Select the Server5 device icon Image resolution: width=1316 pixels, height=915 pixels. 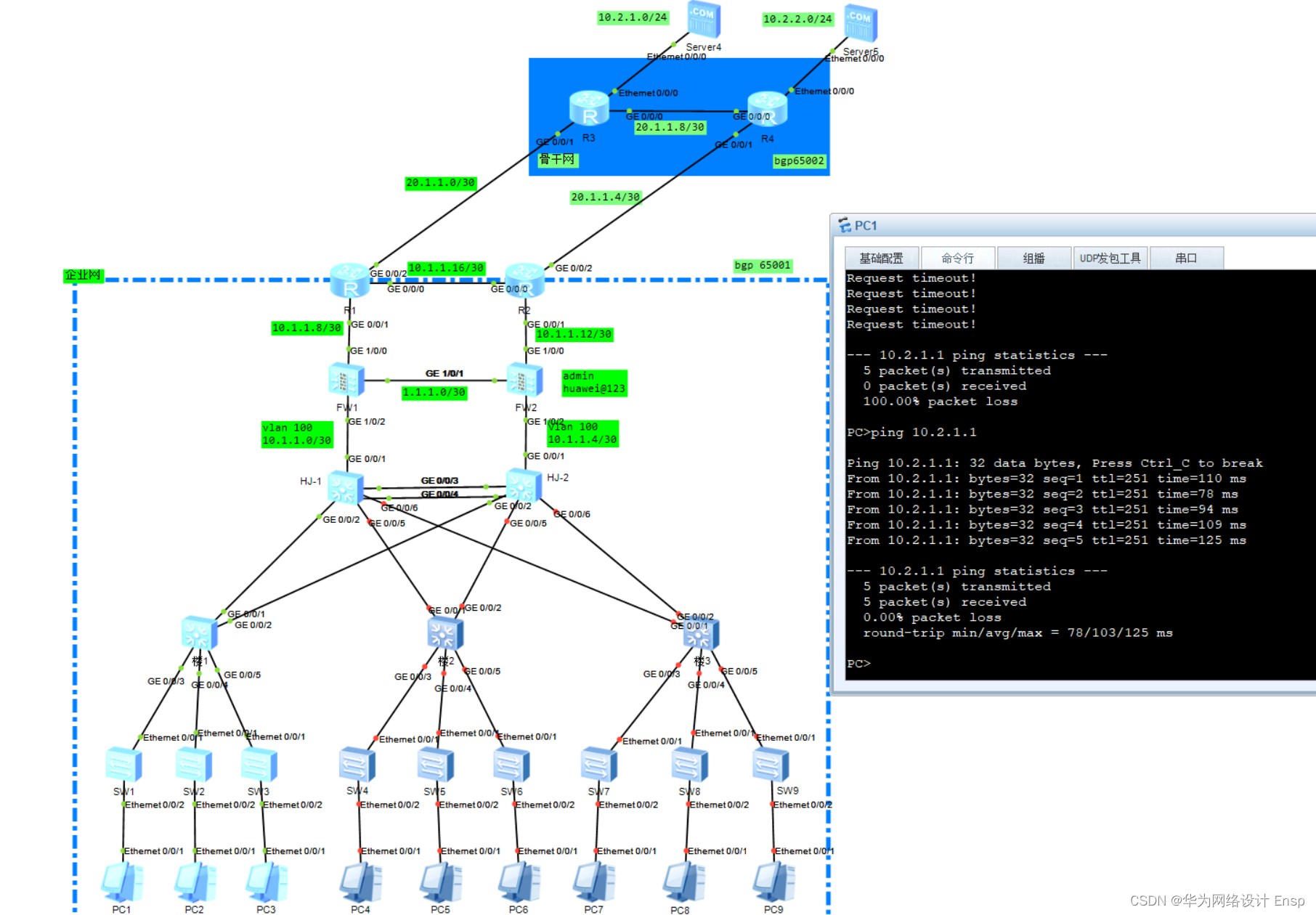861,23
